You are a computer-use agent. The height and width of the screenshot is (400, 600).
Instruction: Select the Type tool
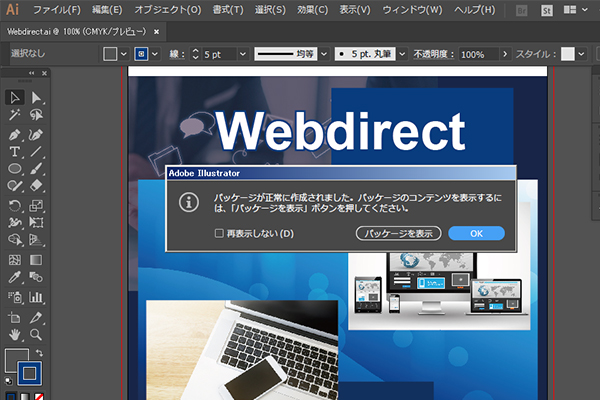pos(15,152)
